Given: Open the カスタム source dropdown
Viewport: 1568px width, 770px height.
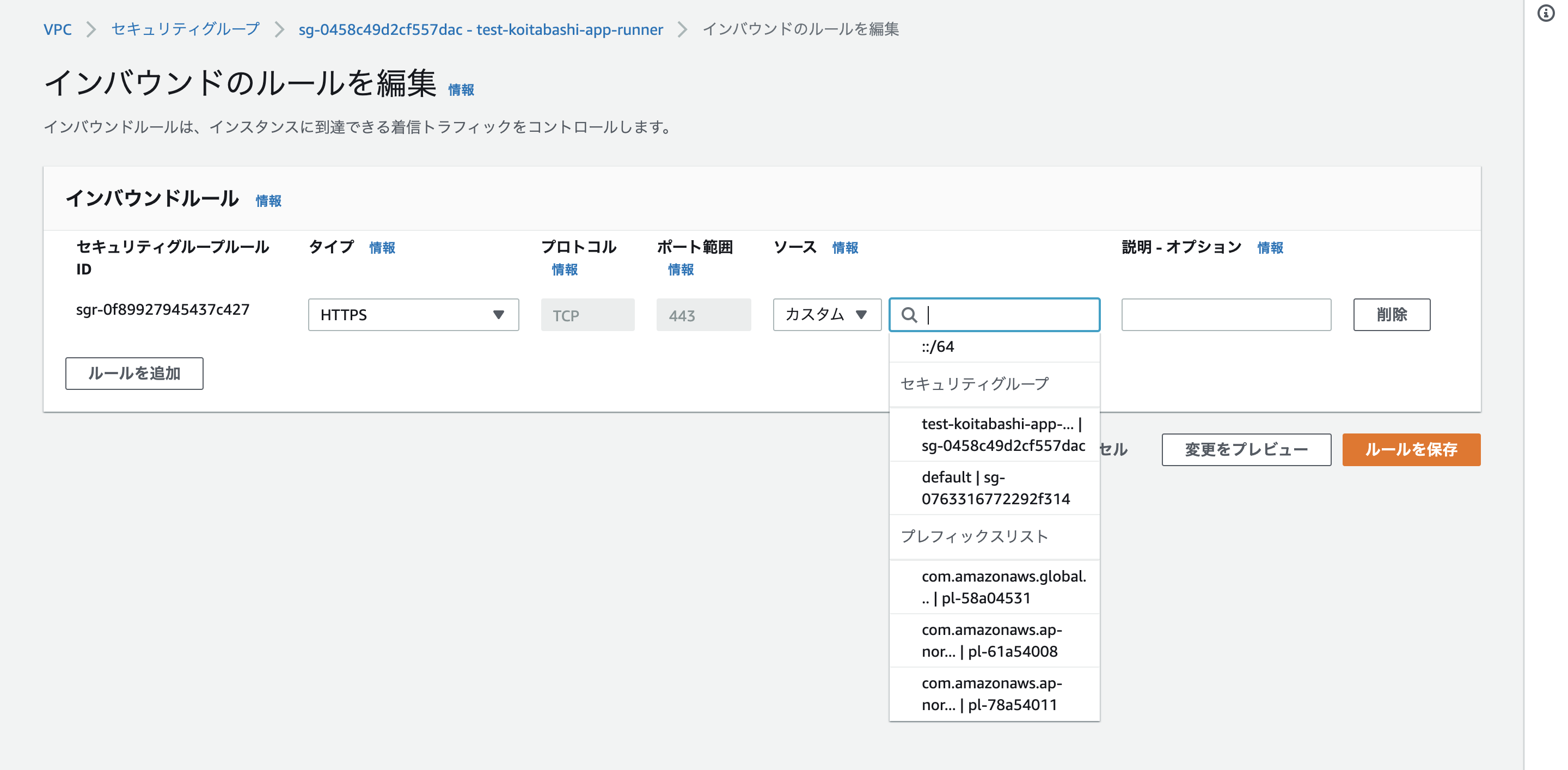Looking at the screenshot, I should (x=826, y=315).
